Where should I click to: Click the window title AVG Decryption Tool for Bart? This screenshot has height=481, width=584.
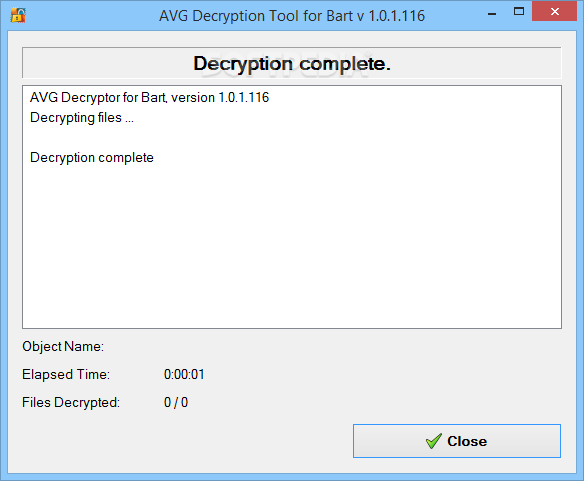pyautogui.click(x=292, y=16)
